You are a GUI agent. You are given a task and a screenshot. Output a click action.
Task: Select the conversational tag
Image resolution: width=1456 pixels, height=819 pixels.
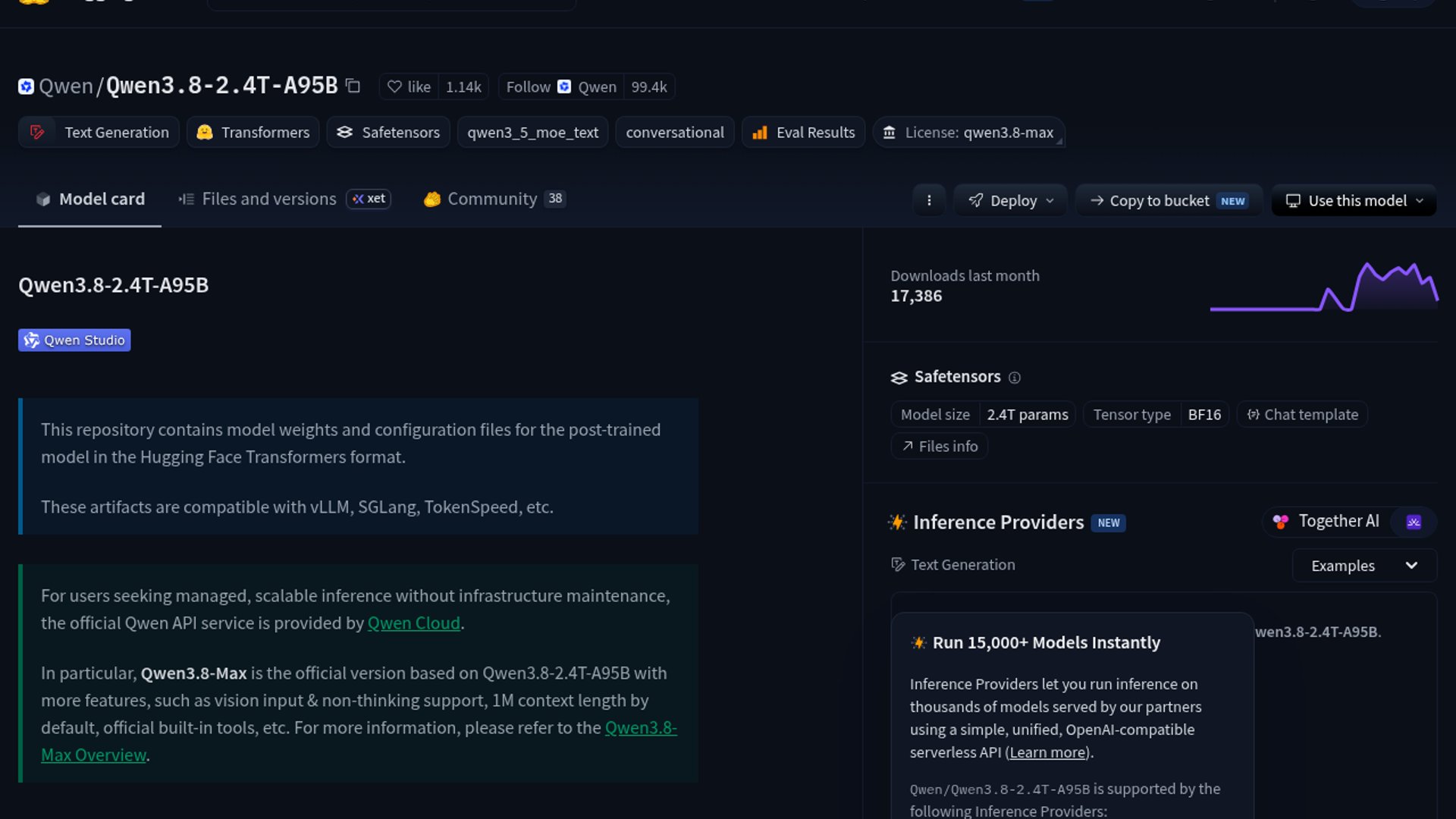click(x=674, y=132)
